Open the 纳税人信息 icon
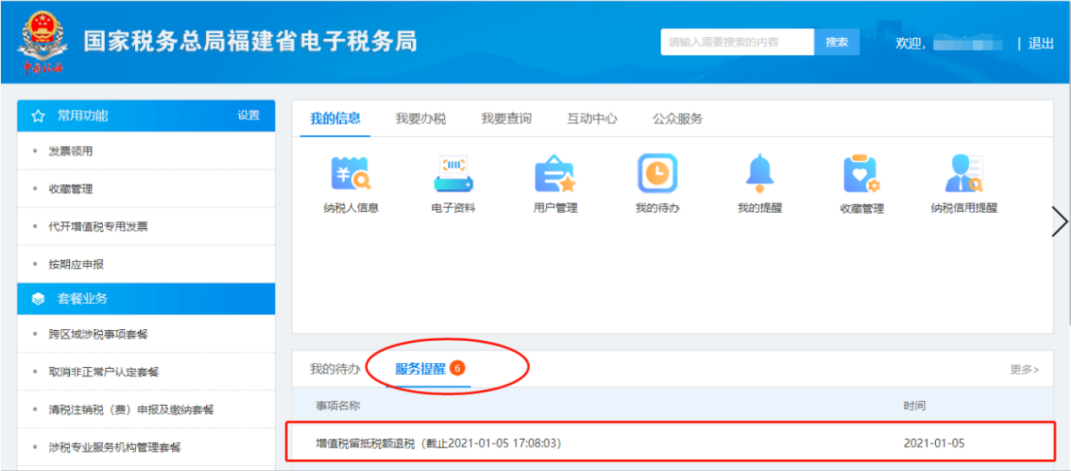This screenshot has height=471, width=1071. click(x=350, y=174)
